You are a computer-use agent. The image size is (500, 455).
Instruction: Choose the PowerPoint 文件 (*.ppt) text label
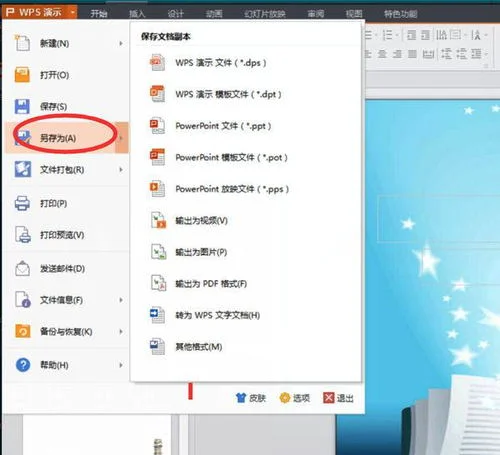click(223, 126)
